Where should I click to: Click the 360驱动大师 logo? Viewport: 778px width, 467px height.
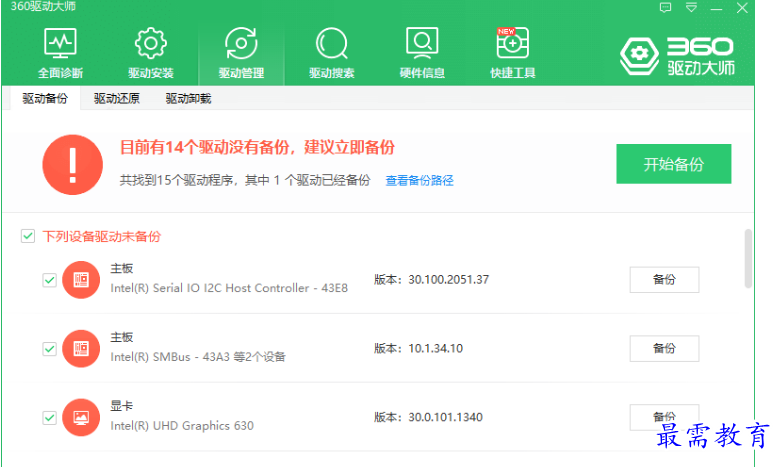[x=677, y=56]
